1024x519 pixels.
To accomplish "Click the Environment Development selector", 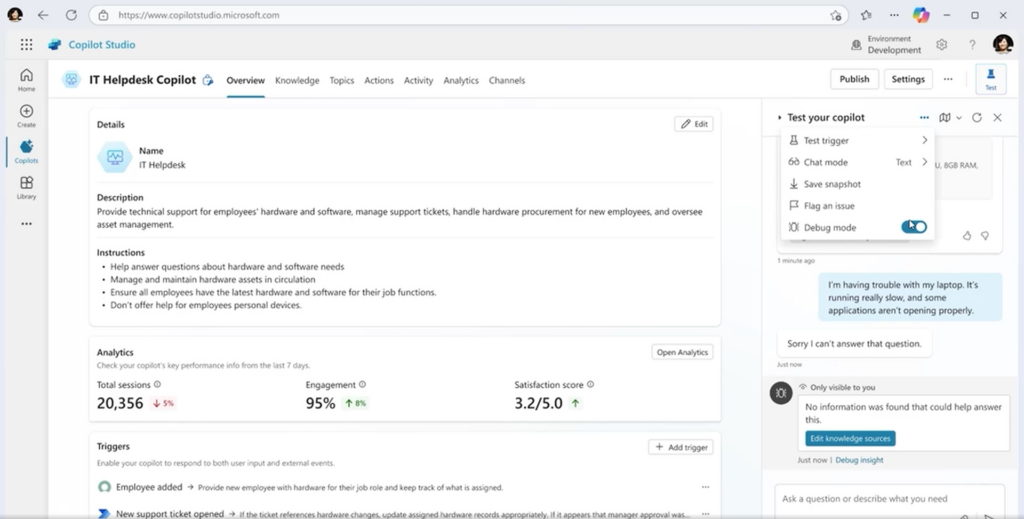I will pyautogui.click(x=886, y=44).
